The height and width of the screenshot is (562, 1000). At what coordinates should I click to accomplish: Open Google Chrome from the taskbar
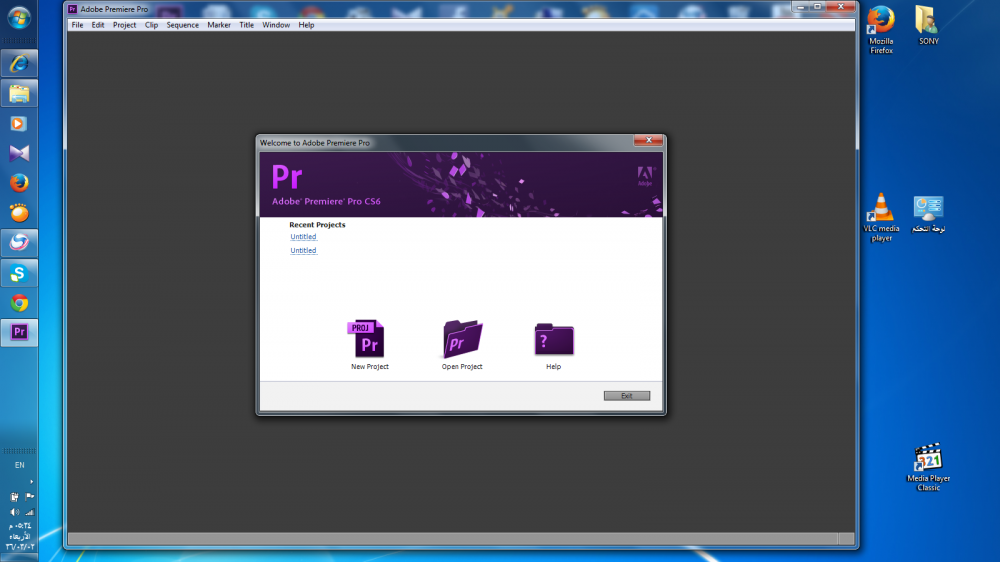[19, 303]
